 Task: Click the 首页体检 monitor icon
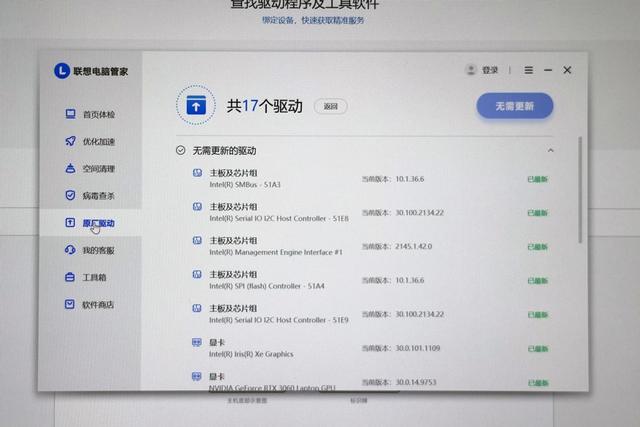(70, 114)
